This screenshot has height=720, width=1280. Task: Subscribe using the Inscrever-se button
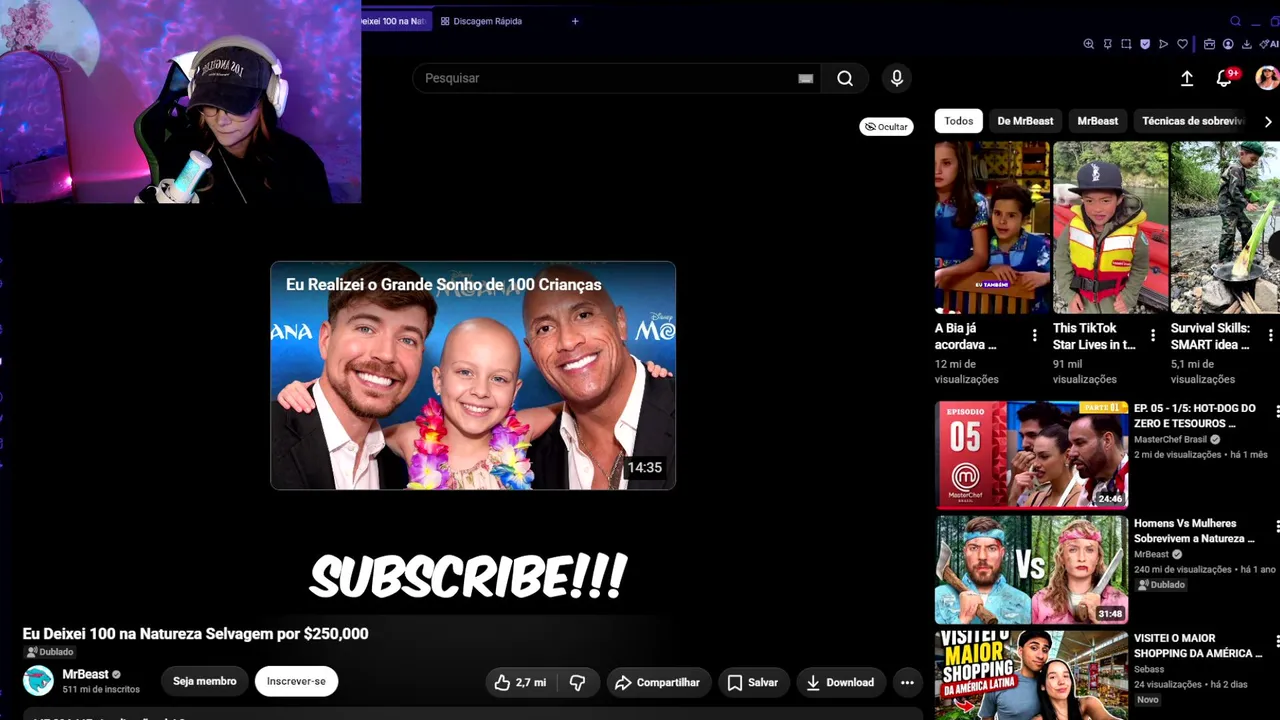click(x=296, y=681)
